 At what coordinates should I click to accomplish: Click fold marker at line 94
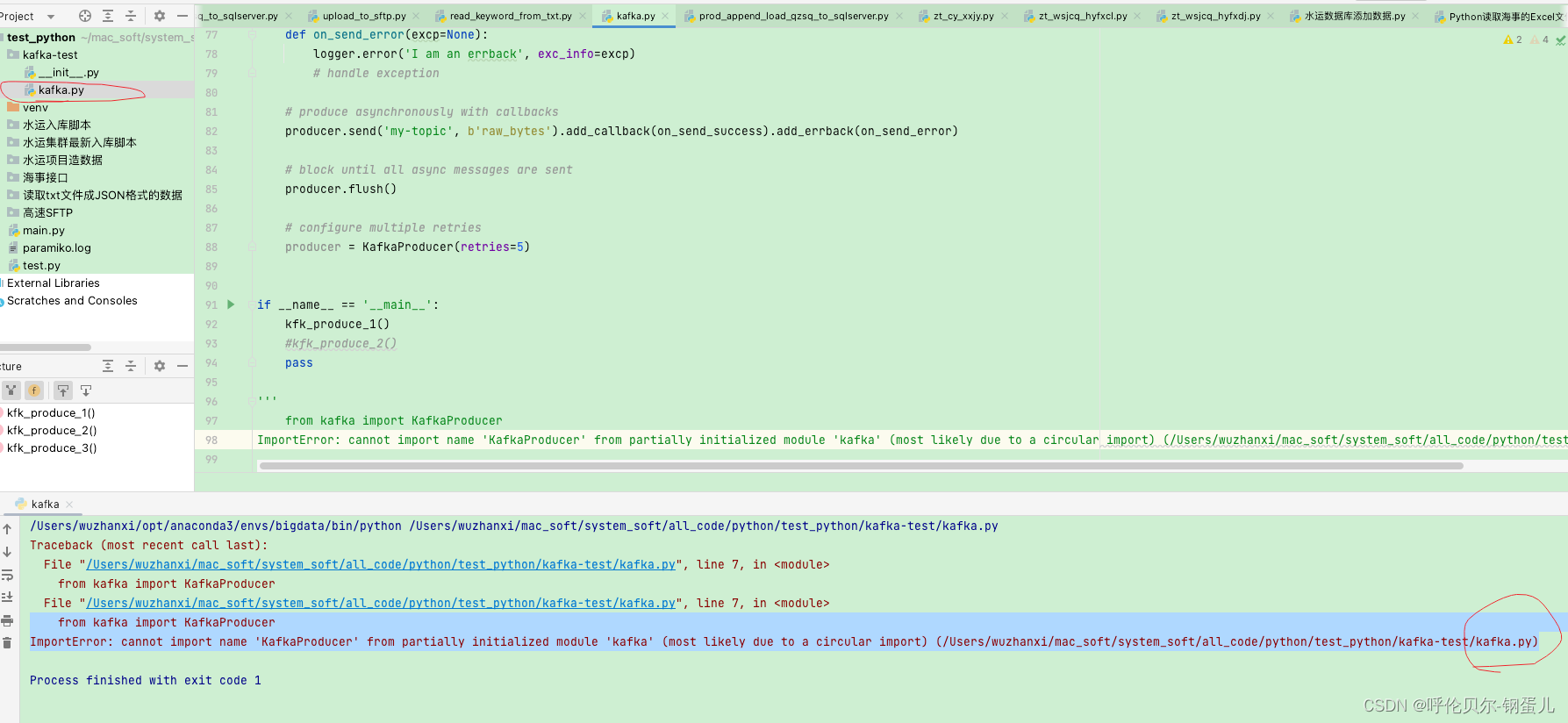pyautogui.click(x=252, y=362)
